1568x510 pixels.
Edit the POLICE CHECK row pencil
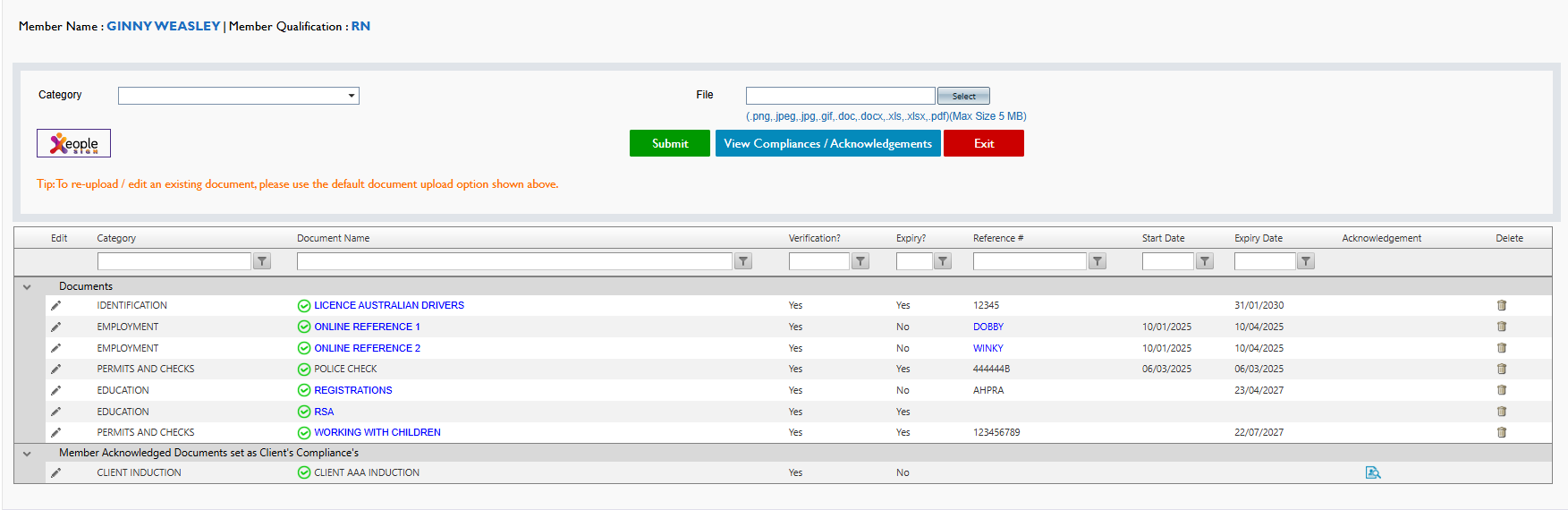(55, 369)
